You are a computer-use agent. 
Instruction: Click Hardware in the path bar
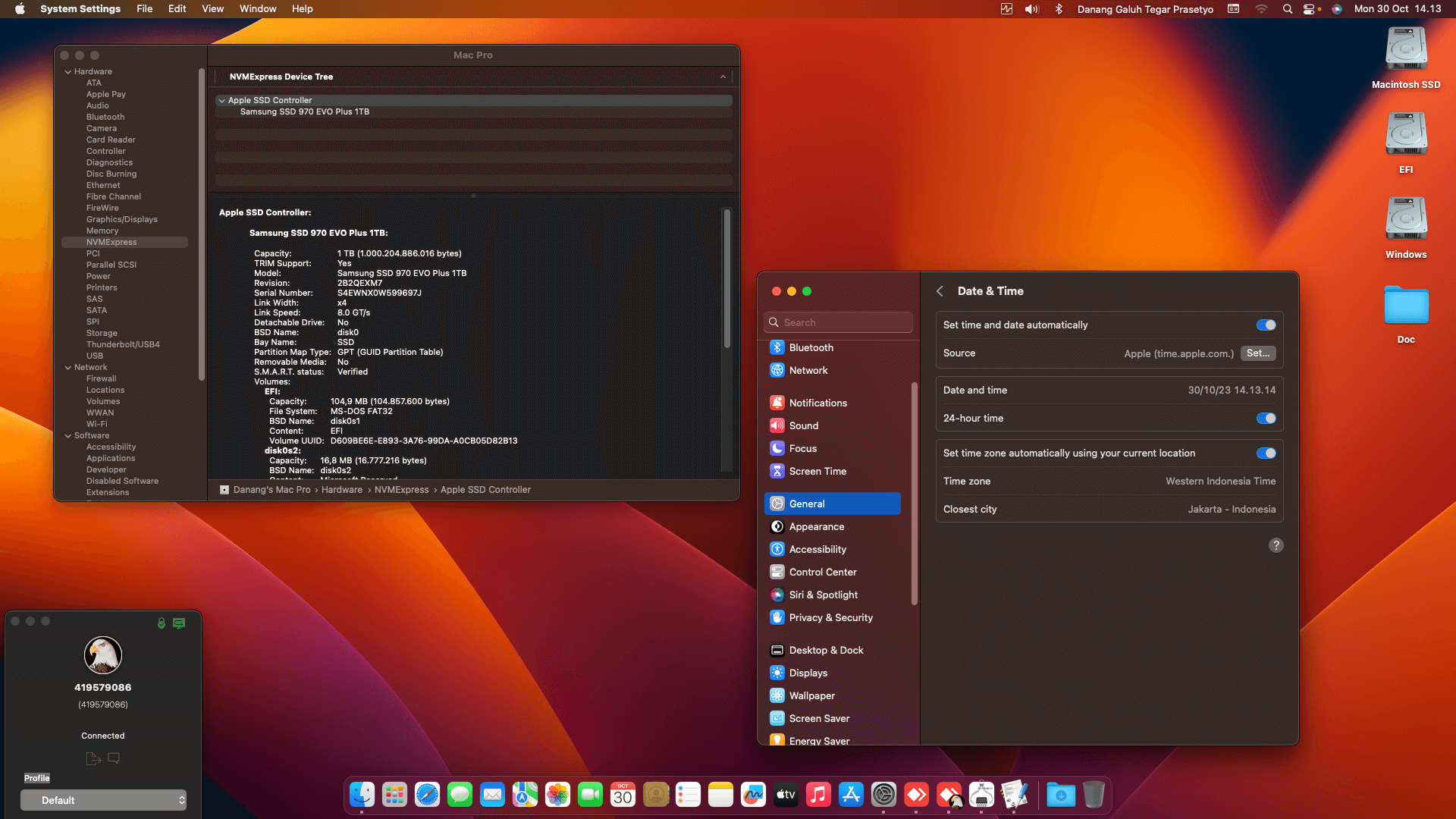(342, 490)
